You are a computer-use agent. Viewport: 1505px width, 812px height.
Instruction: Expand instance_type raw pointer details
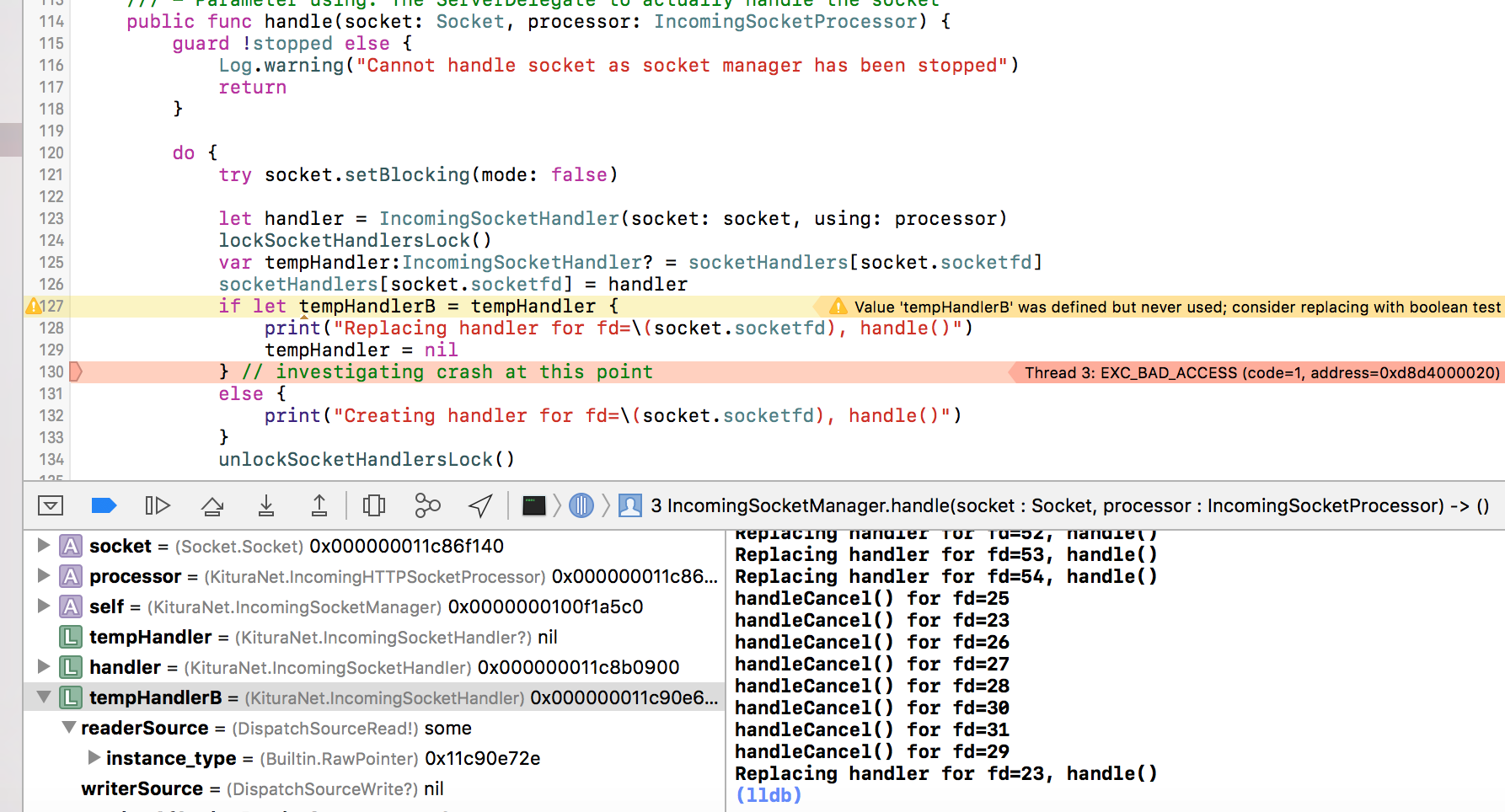(x=94, y=758)
